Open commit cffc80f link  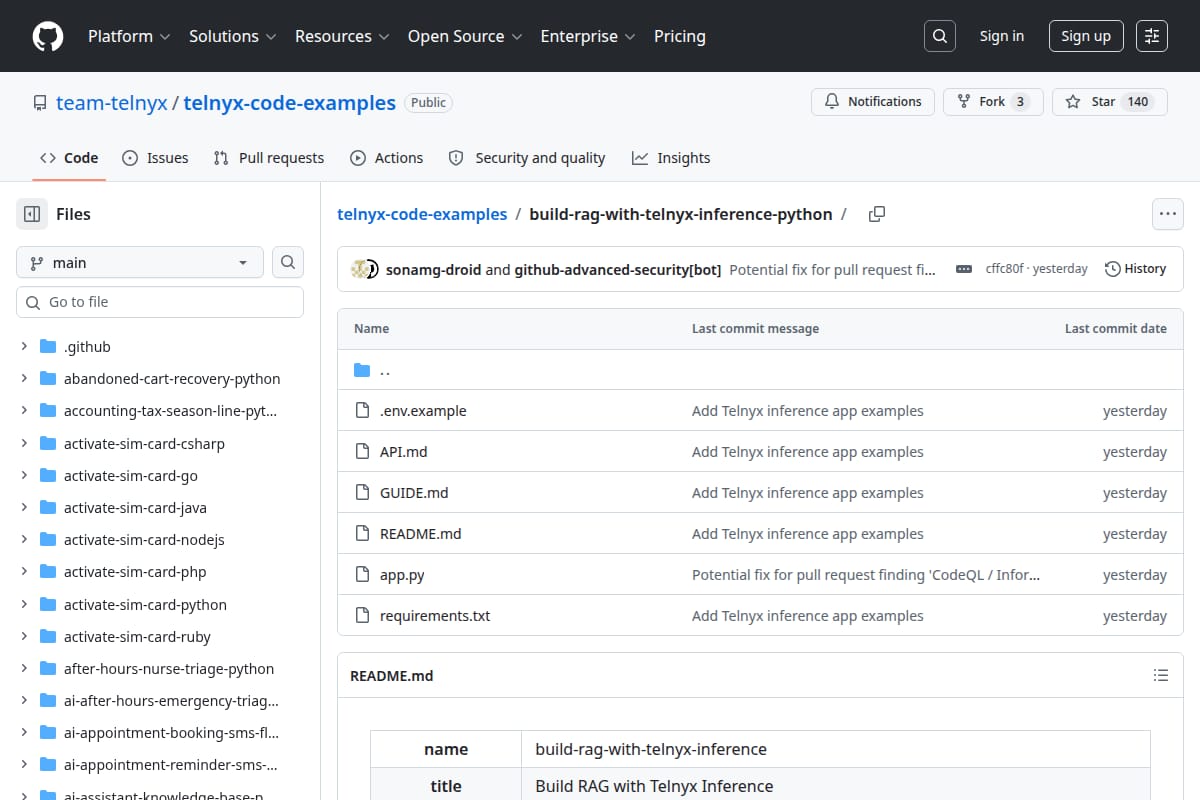coord(1005,269)
